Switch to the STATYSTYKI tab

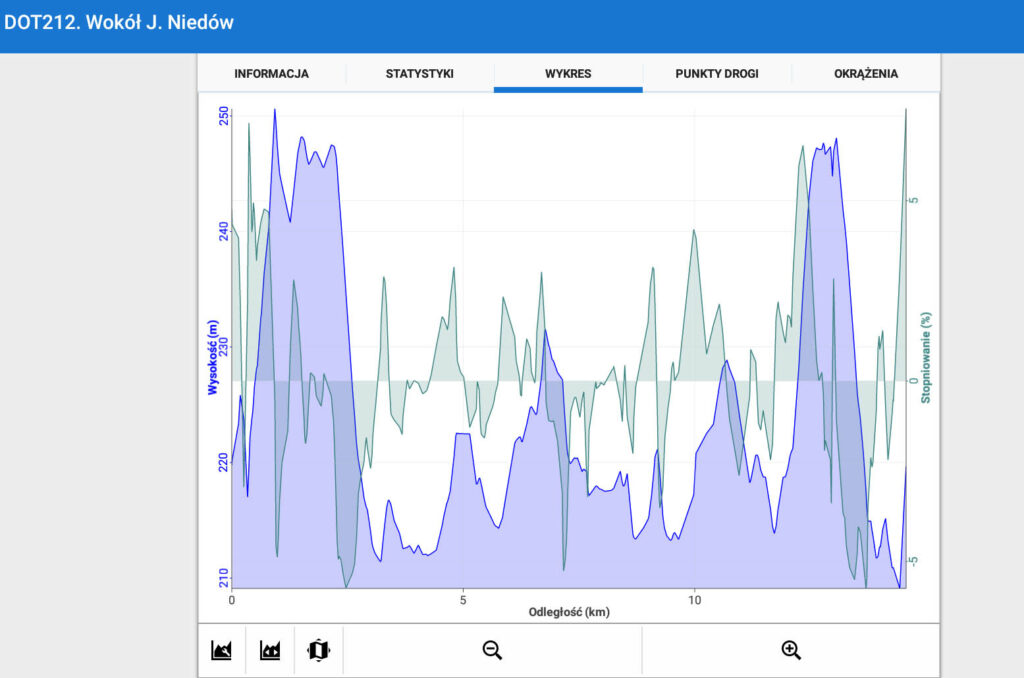(420, 74)
